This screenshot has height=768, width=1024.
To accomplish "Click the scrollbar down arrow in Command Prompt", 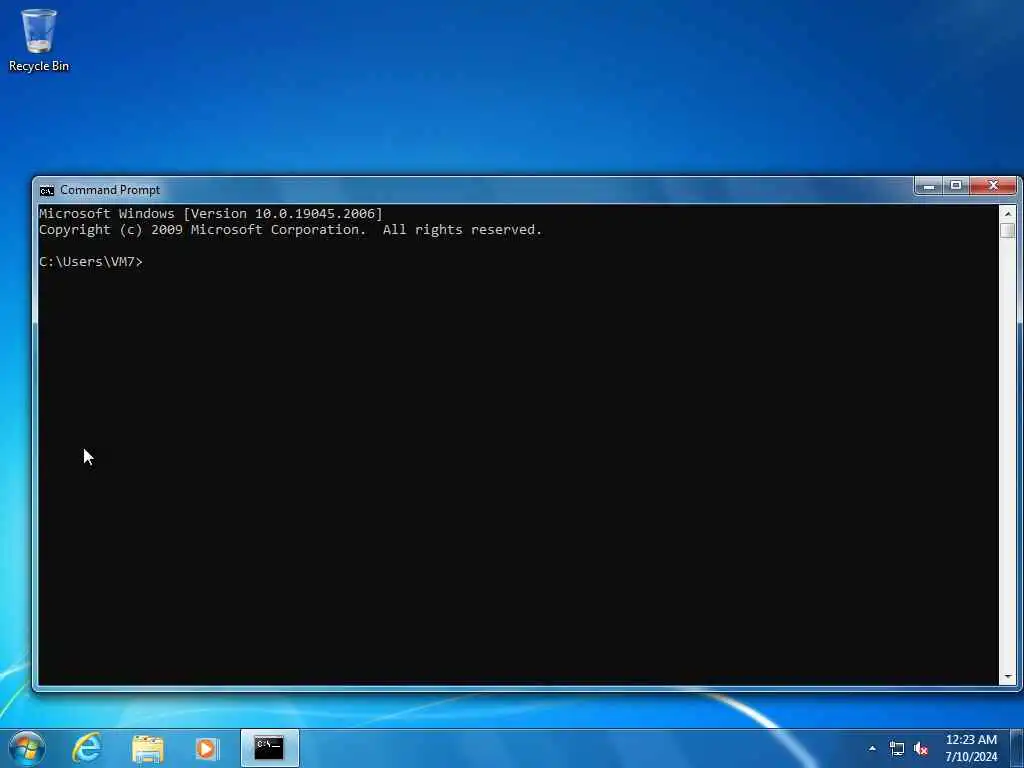I will tap(1007, 677).
